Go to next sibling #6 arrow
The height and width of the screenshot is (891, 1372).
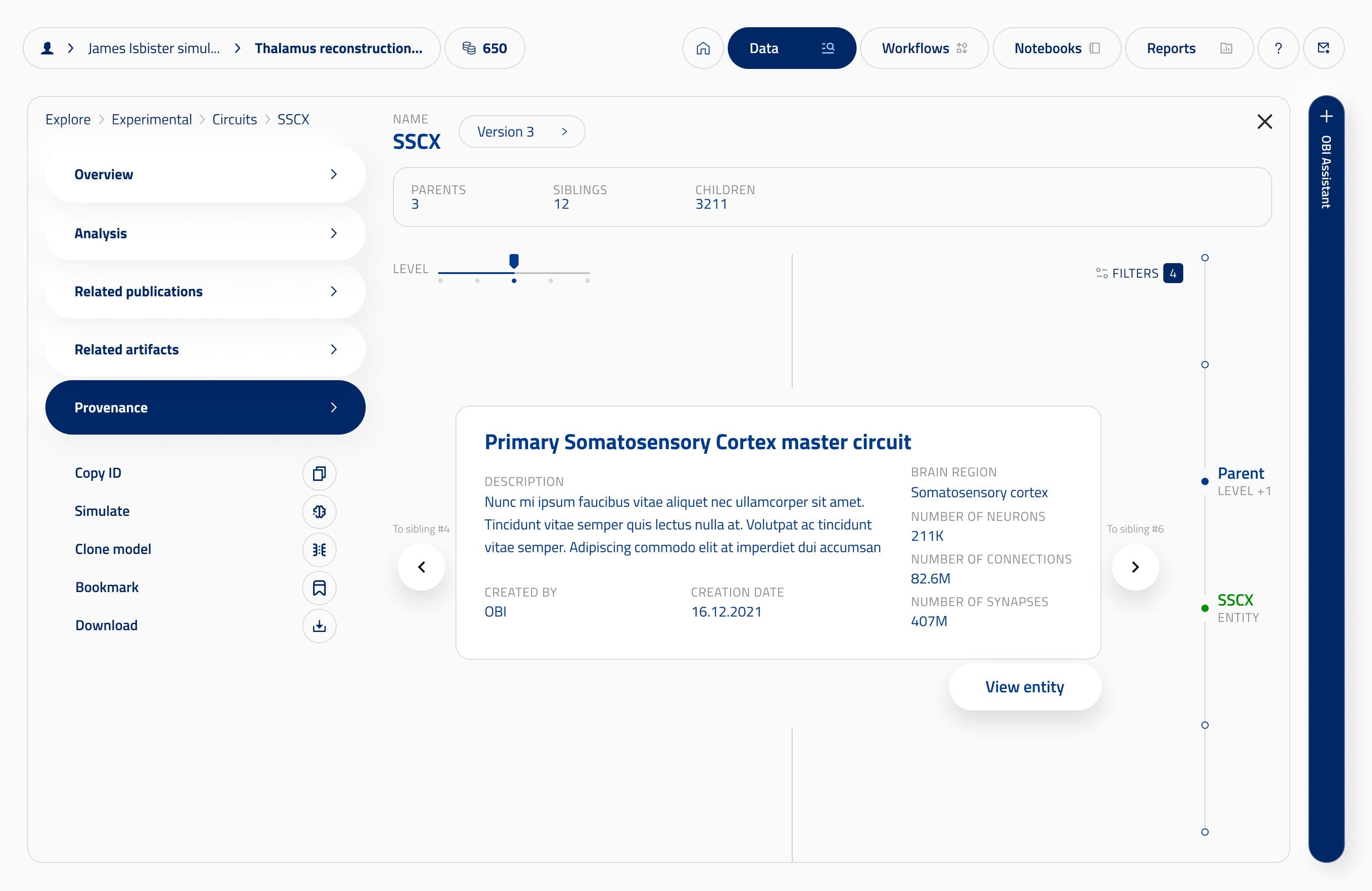click(x=1135, y=567)
